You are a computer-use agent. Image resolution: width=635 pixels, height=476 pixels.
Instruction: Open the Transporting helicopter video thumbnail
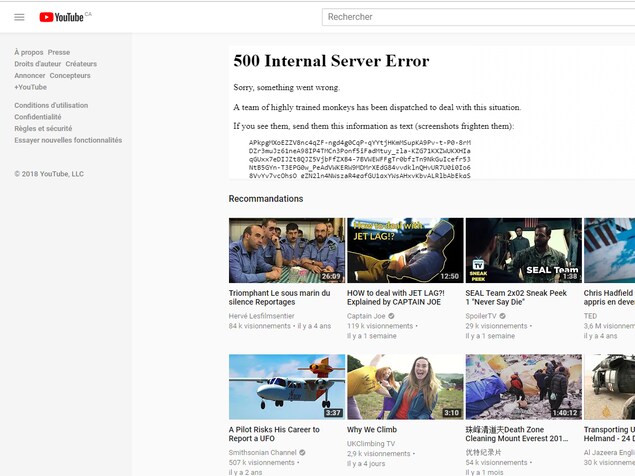click(609, 387)
